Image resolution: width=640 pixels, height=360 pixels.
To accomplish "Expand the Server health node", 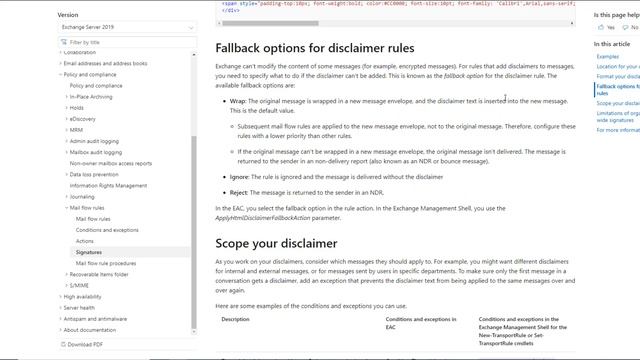I will click(60, 308).
